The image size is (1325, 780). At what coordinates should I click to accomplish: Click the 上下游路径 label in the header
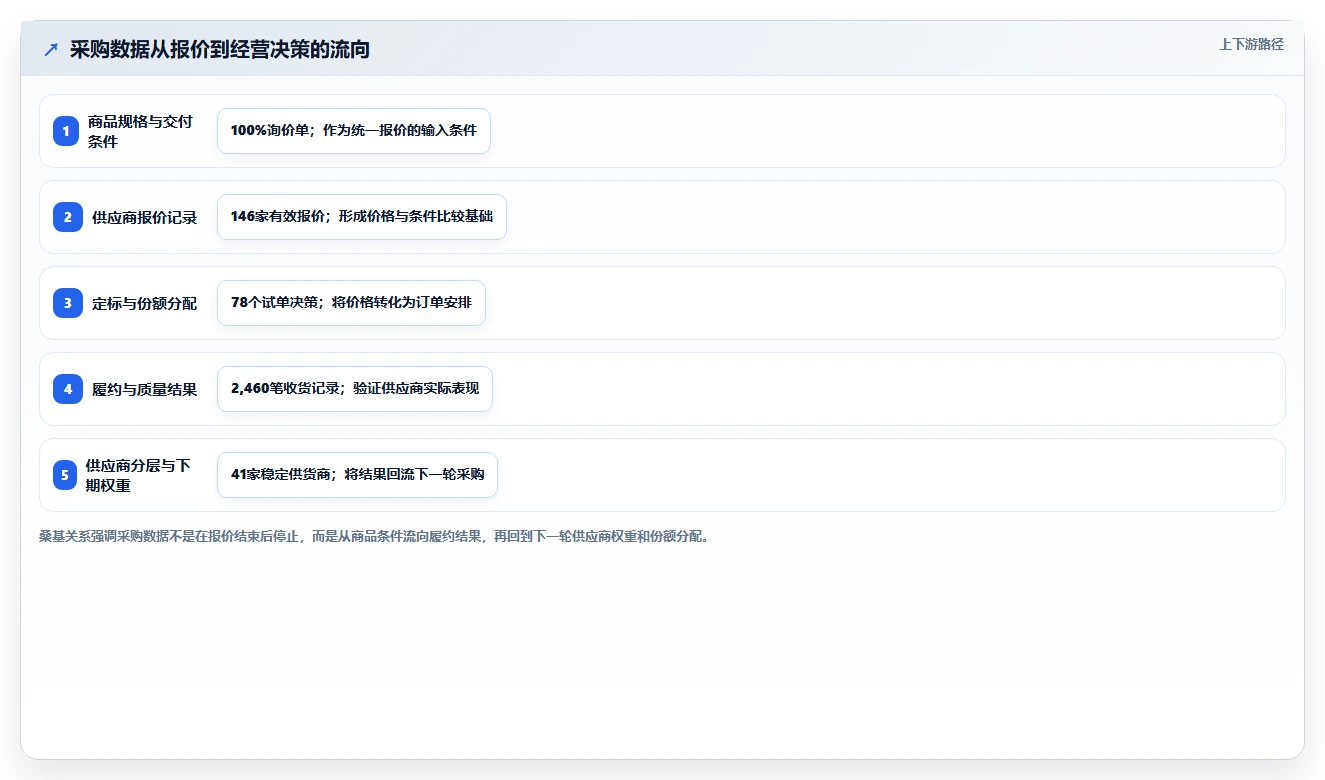pos(1251,44)
